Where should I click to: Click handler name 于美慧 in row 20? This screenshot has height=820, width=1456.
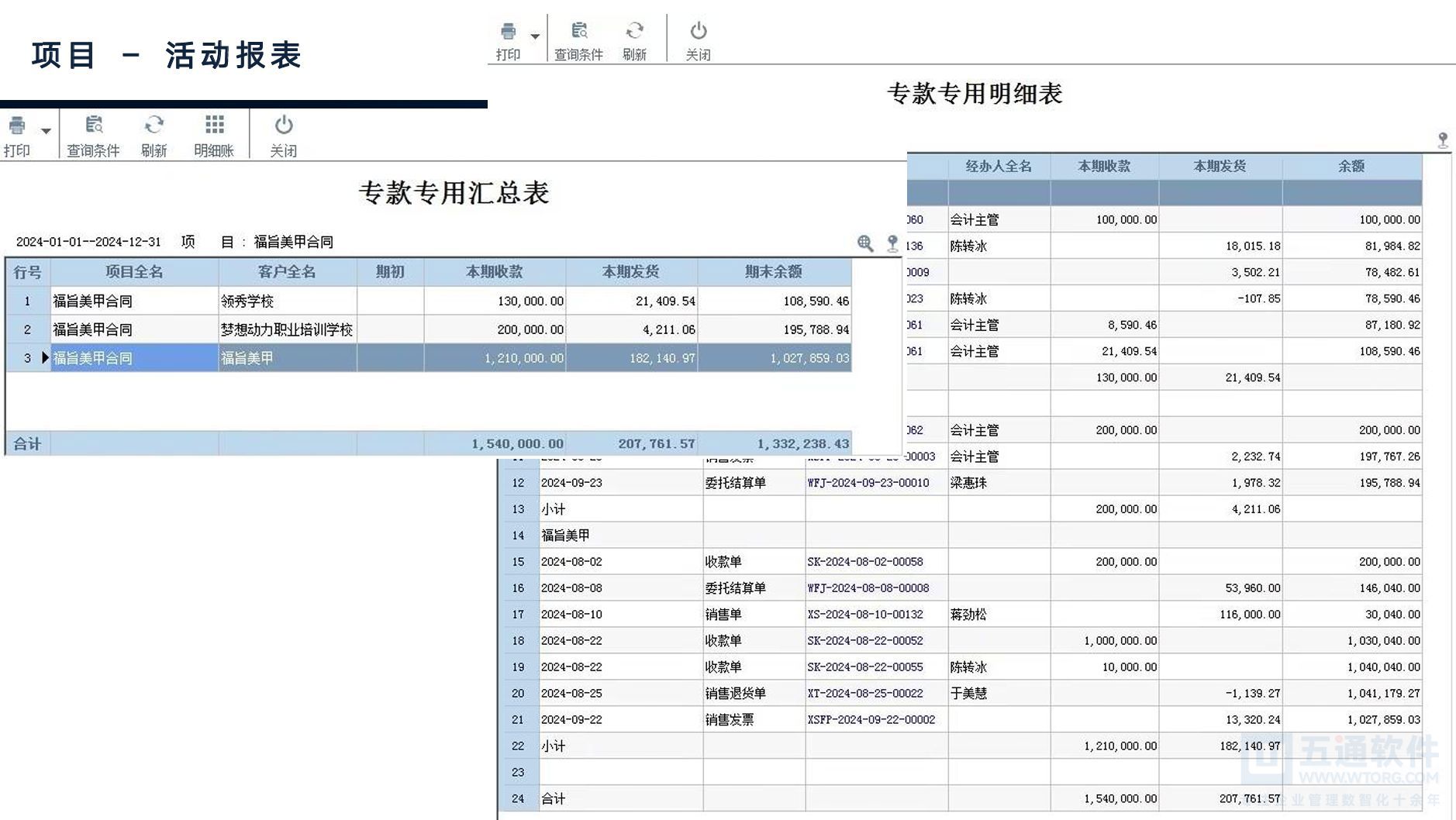[x=968, y=694]
